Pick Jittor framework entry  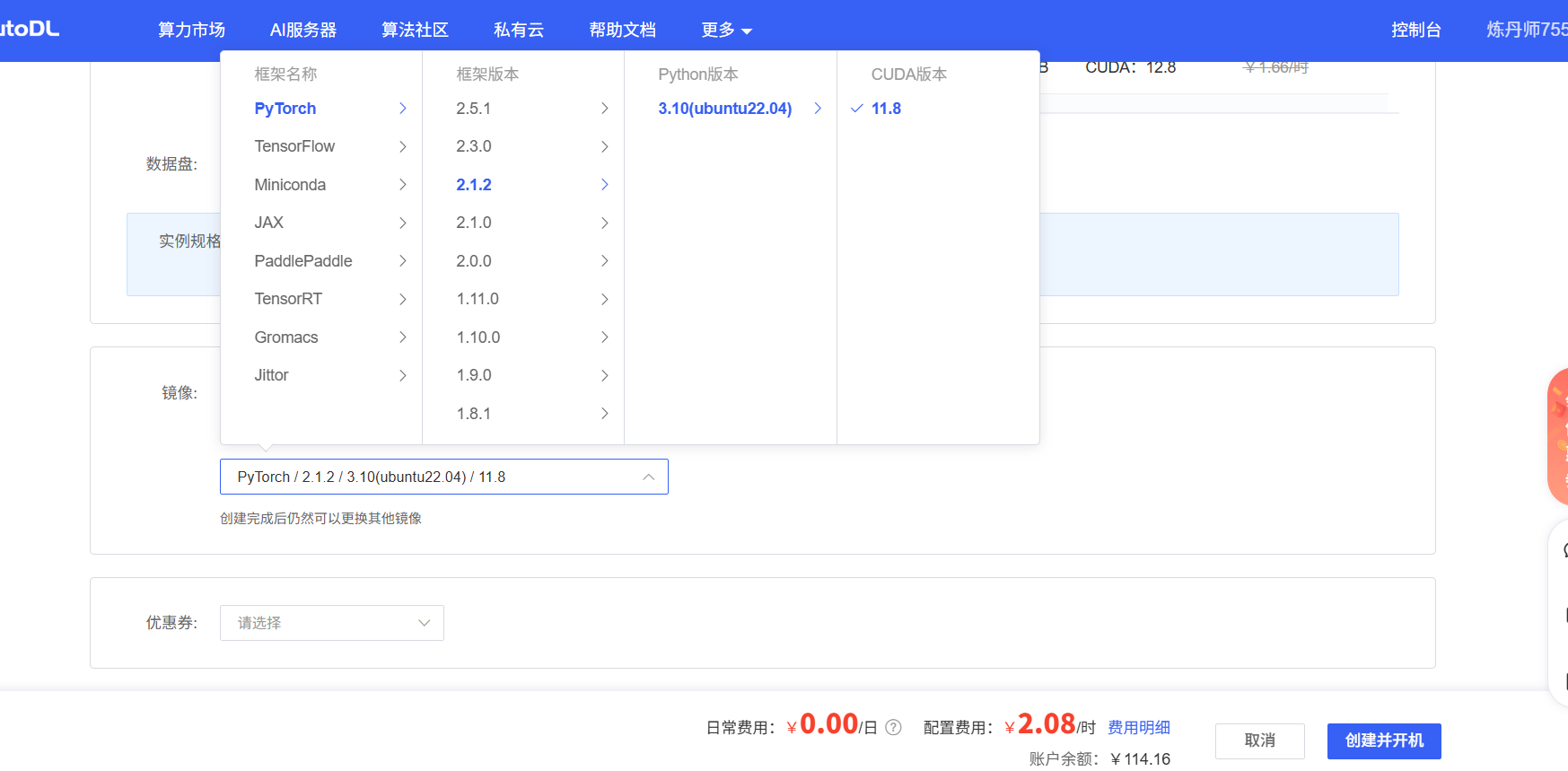[x=271, y=375]
